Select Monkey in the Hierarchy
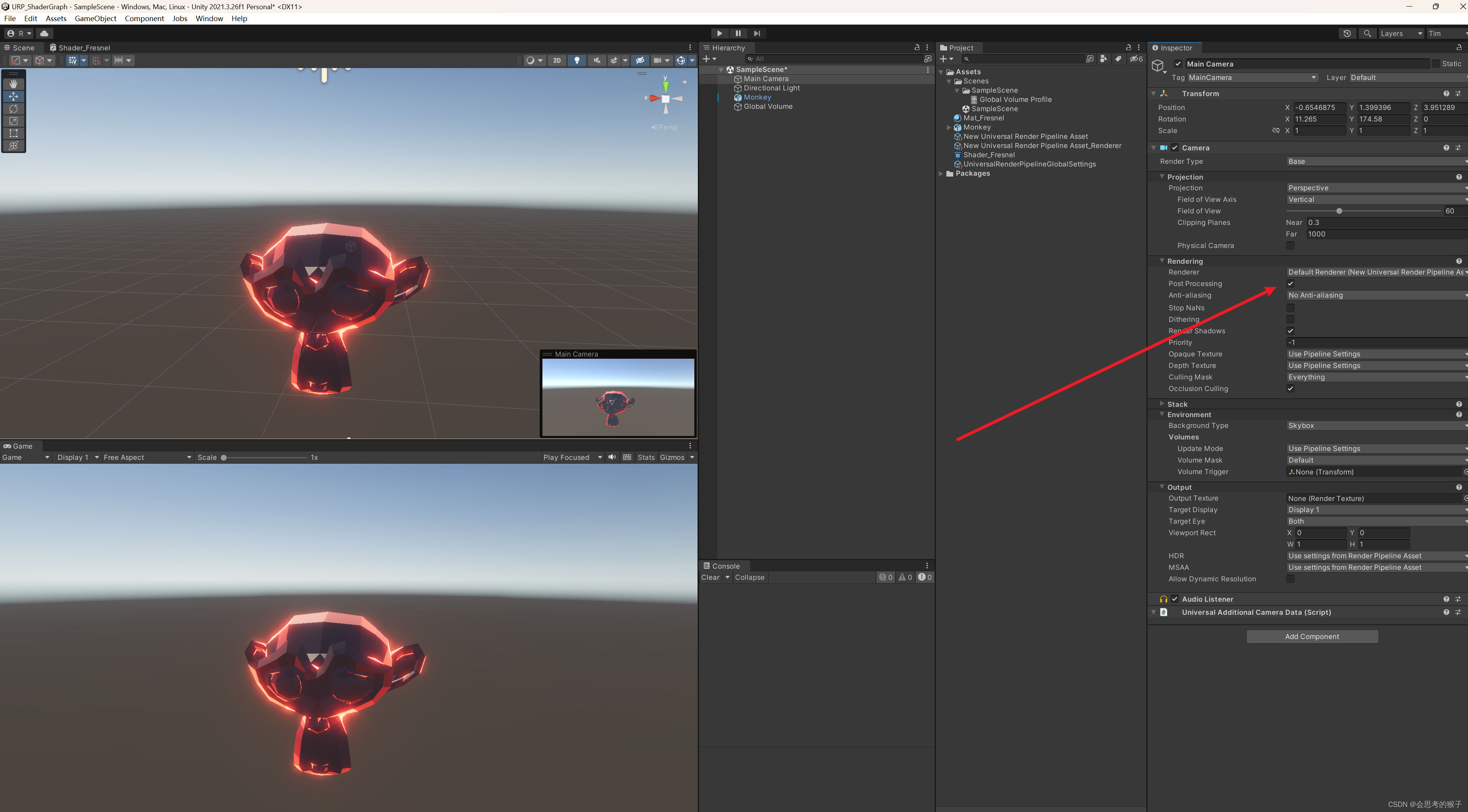 click(758, 97)
